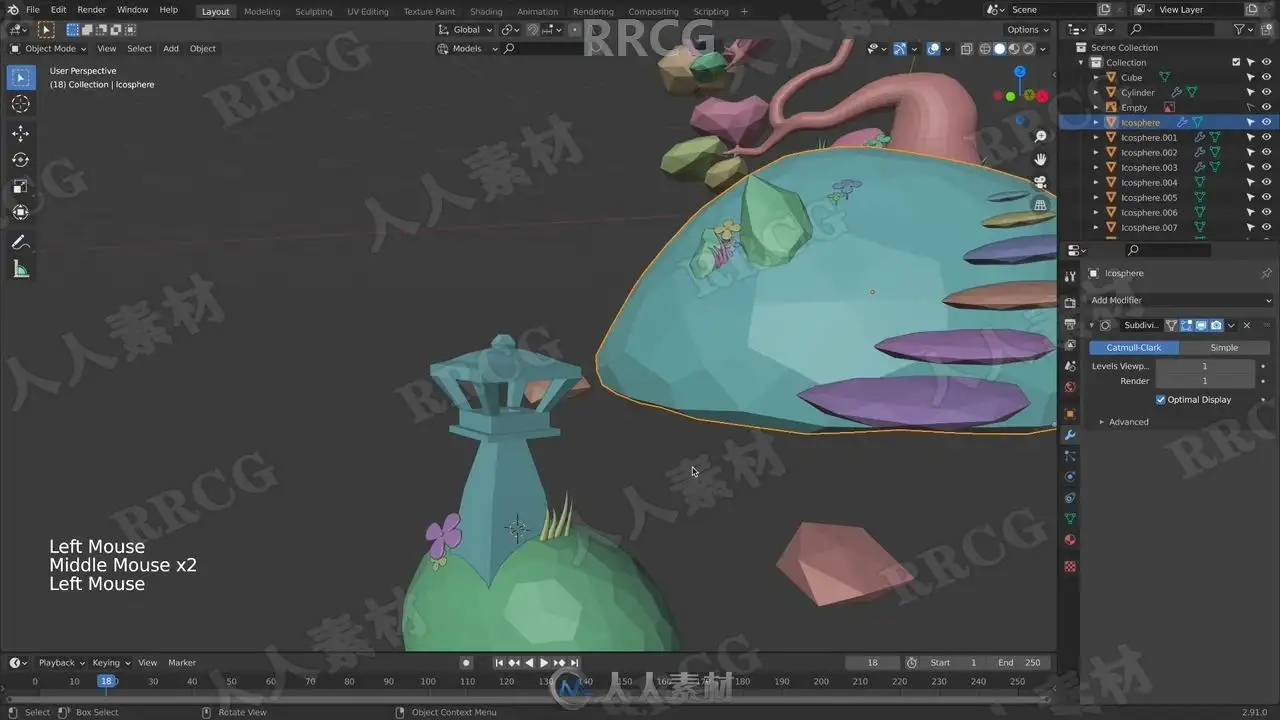Activate the Scale tool
1280x720 pixels.
21,186
